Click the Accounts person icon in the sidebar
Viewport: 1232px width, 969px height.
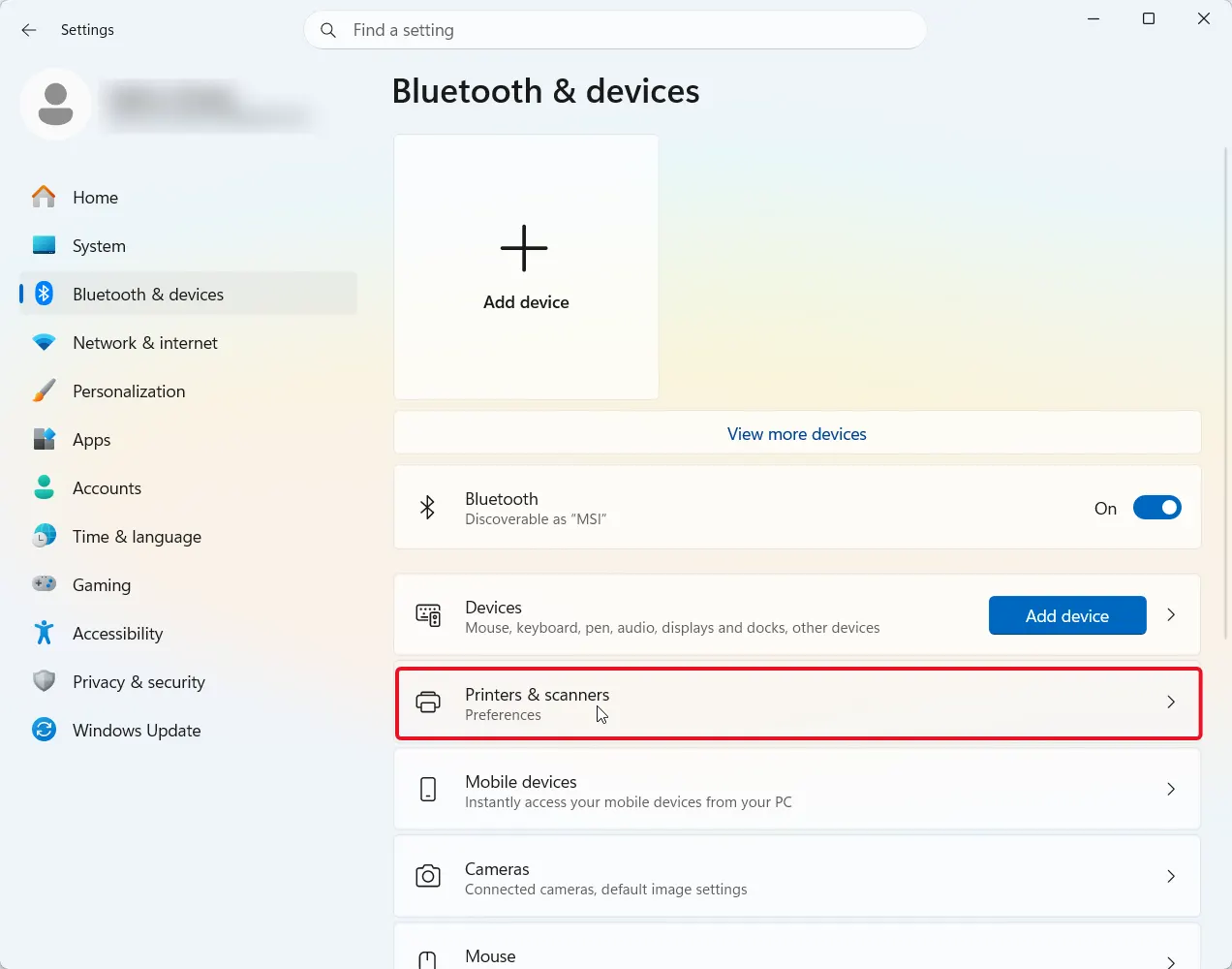coord(44,487)
